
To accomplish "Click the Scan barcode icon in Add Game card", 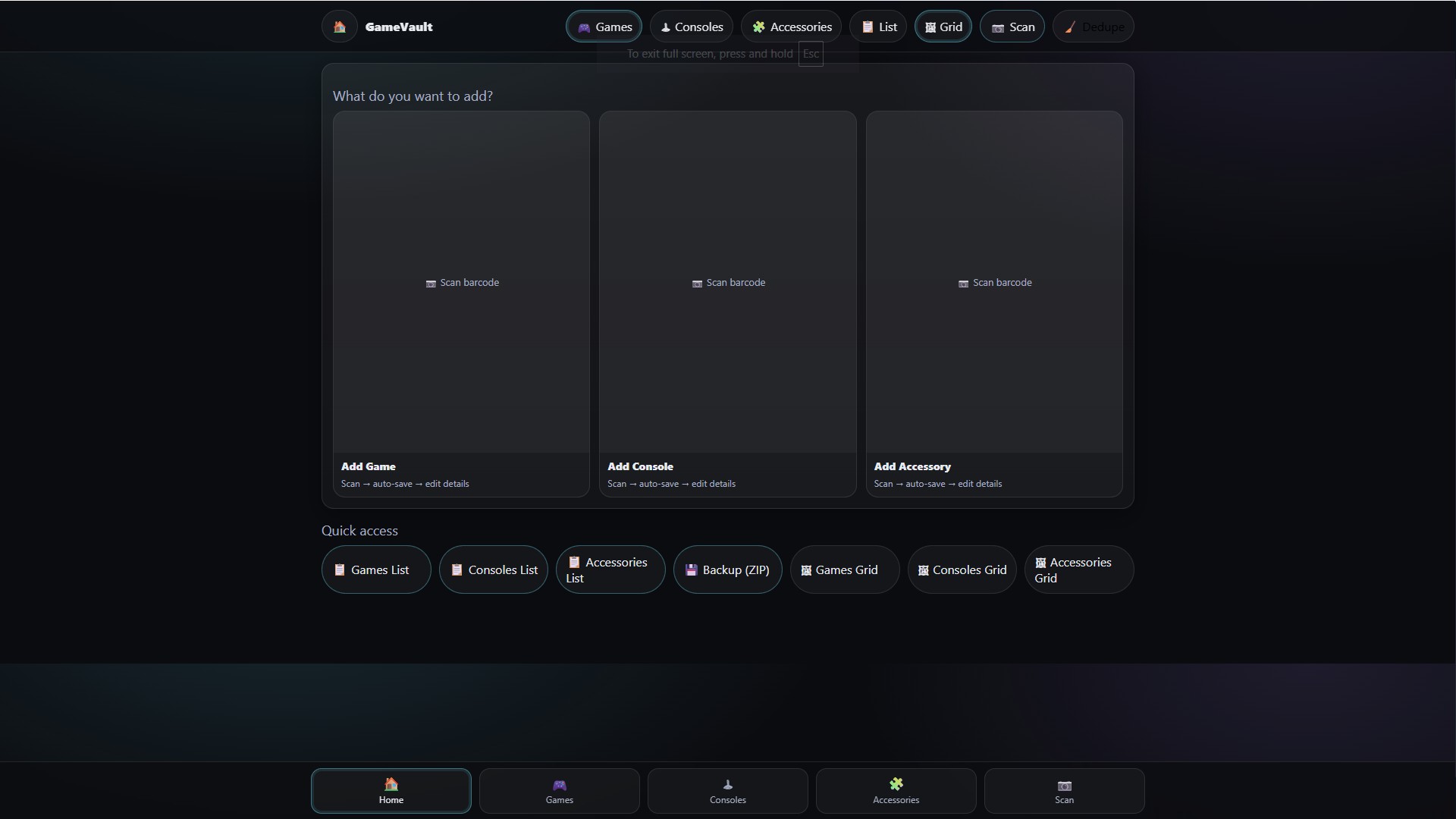I will [x=430, y=283].
